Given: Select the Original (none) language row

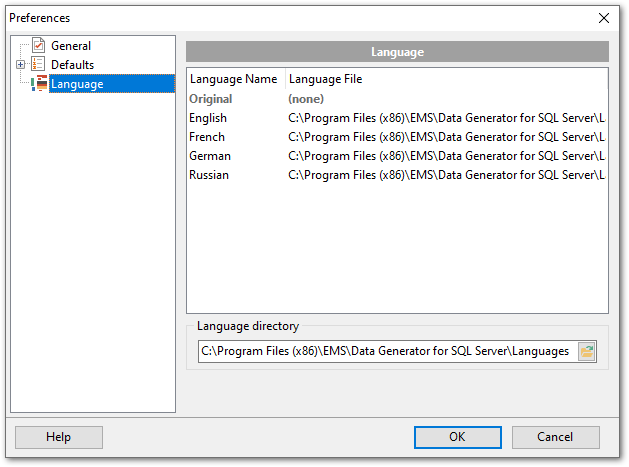Looking at the screenshot, I should click(x=211, y=99).
